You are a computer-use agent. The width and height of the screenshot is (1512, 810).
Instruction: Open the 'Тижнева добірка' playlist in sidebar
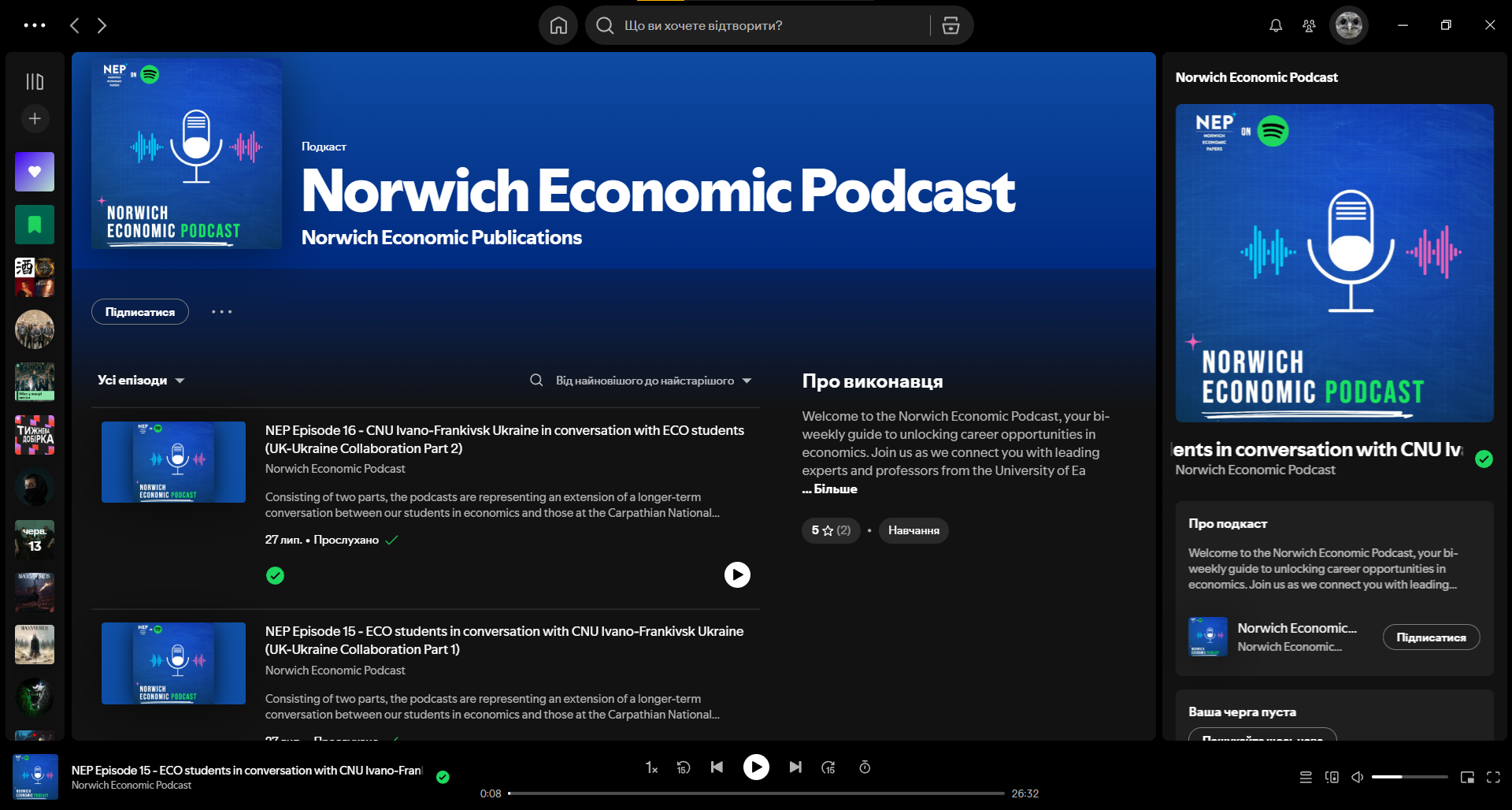point(35,435)
